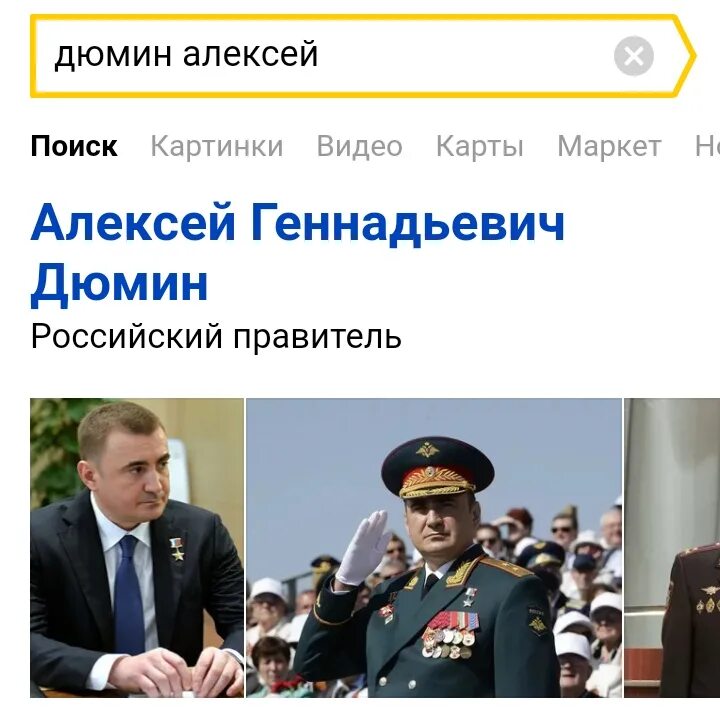Open the Видео tab
Image resolution: width=720 pixels, height=711 pixels.
[359, 146]
